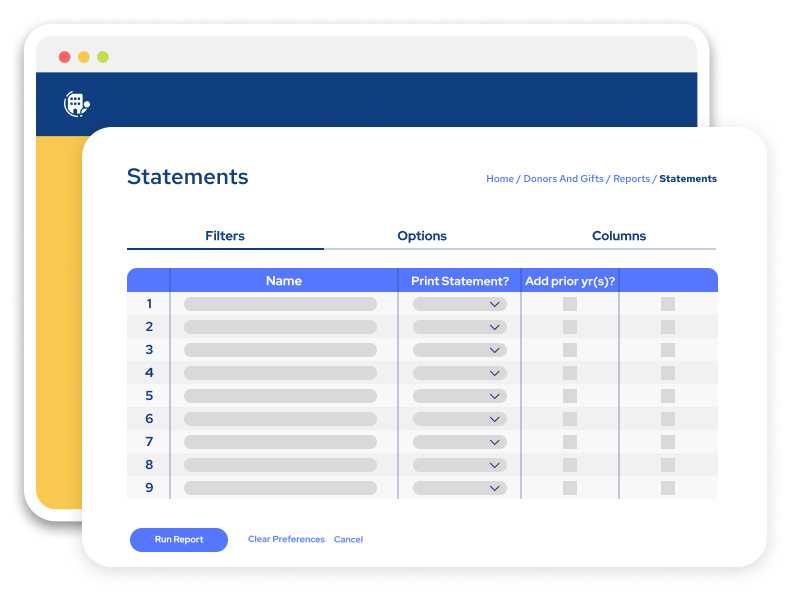
Task: Expand Print Statement dropdown in row 8
Action: [x=460, y=465]
